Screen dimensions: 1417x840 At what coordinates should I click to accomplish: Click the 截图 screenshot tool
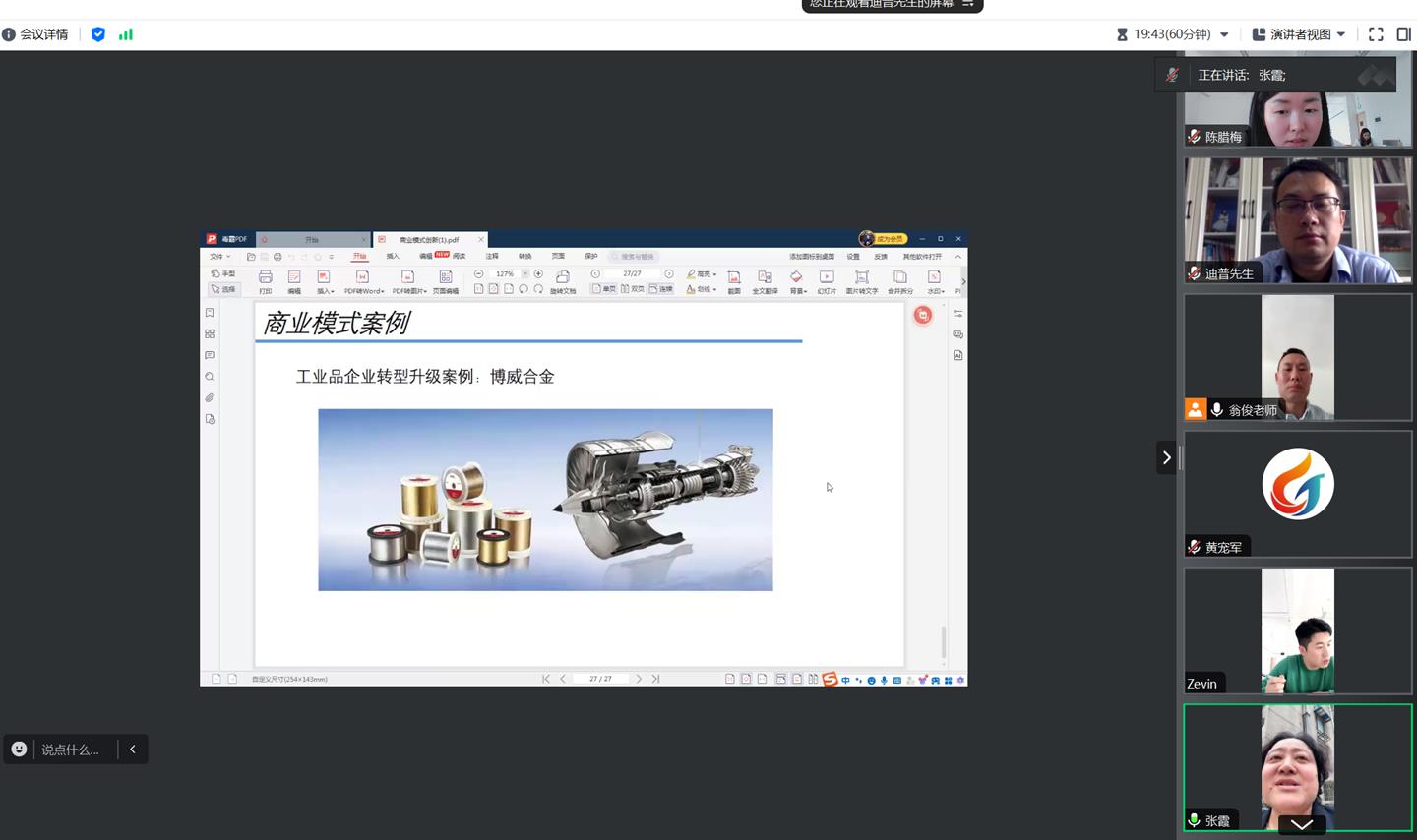[734, 281]
